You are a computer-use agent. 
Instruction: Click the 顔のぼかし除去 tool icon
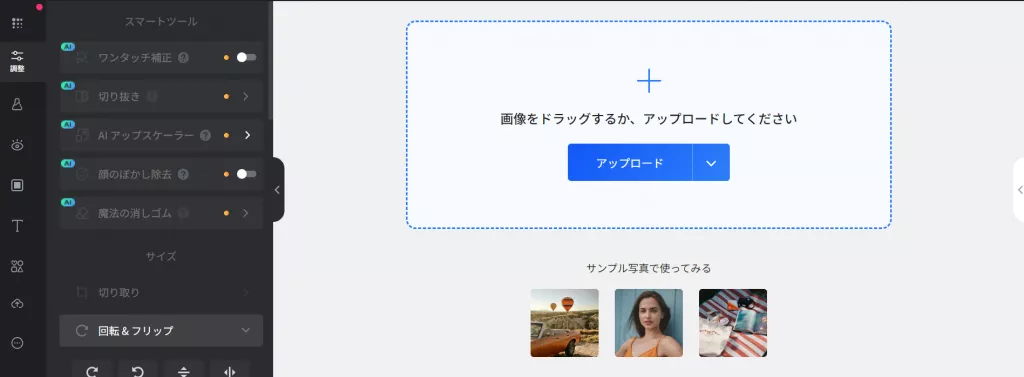coord(82,174)
